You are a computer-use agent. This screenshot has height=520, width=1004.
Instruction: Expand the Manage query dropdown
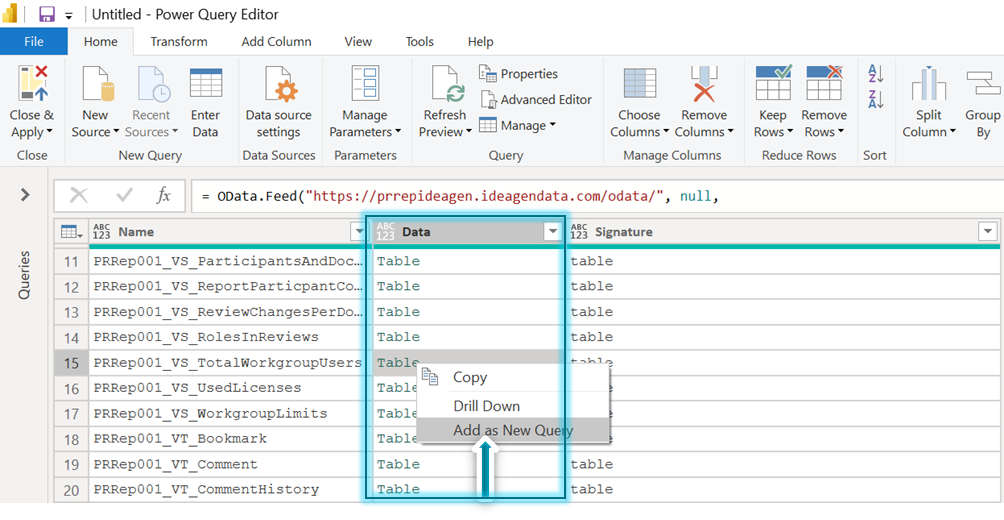point(553,125)
